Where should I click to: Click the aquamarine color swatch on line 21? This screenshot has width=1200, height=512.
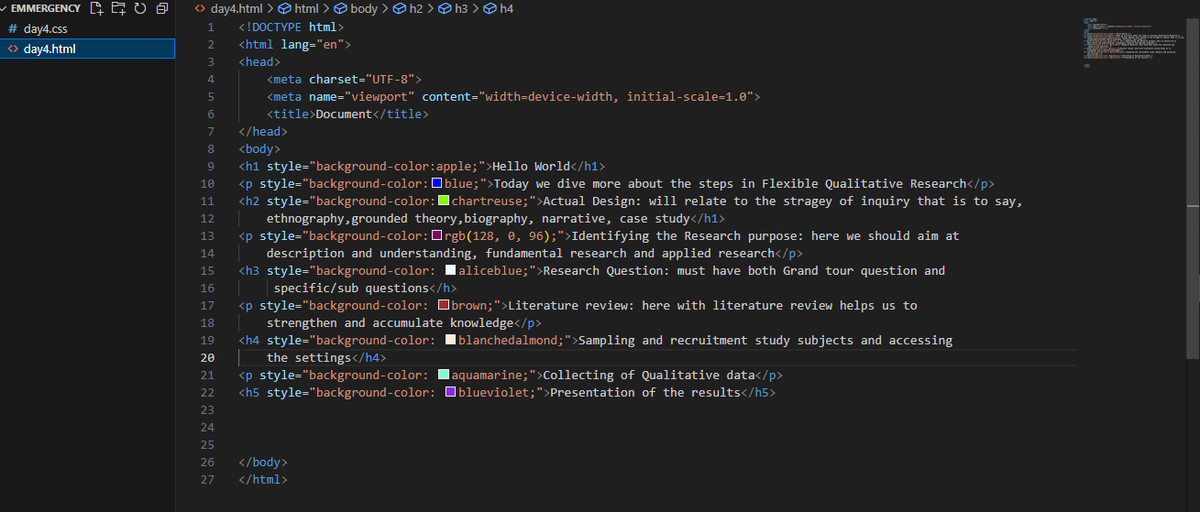444,375
